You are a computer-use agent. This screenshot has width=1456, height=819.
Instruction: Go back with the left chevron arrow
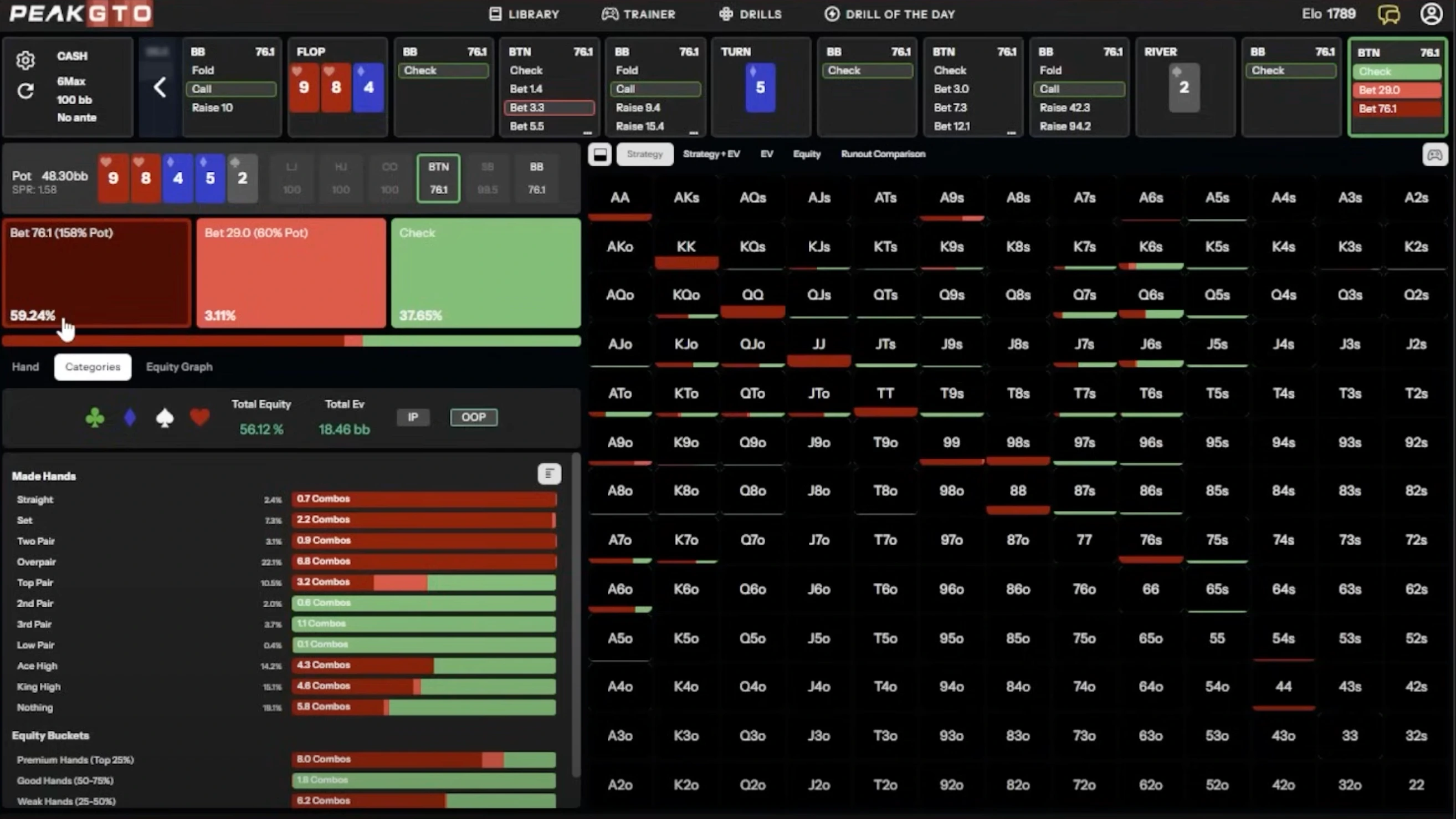click(x=160, y=88)
